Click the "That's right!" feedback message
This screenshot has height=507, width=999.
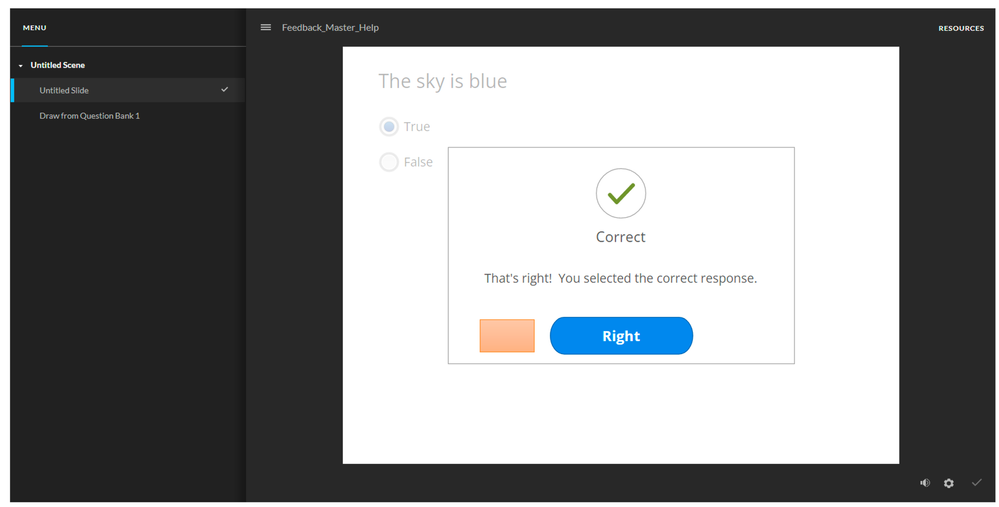pos(620,278)
